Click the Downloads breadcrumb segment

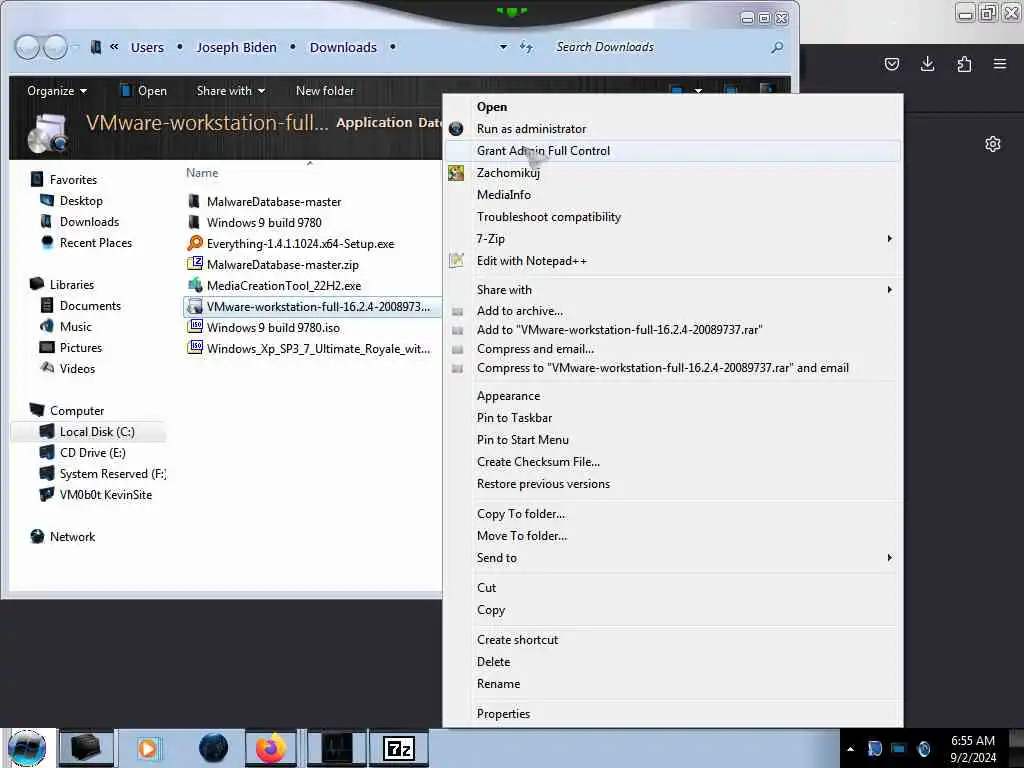coord(343,47)
